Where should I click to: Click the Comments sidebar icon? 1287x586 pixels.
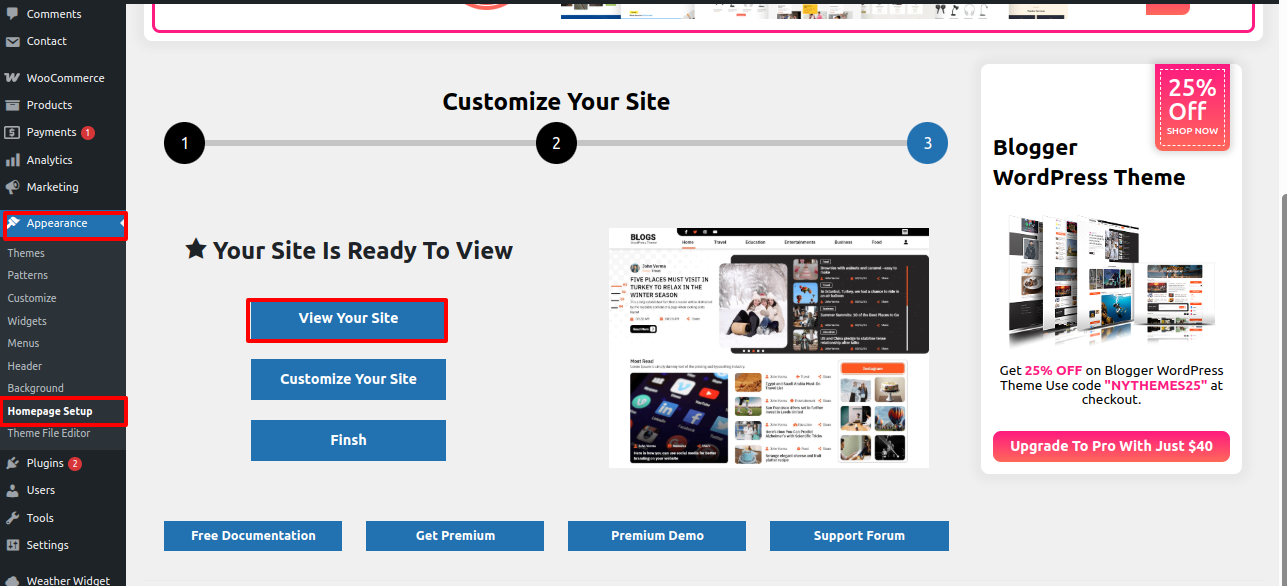[13, 14]
